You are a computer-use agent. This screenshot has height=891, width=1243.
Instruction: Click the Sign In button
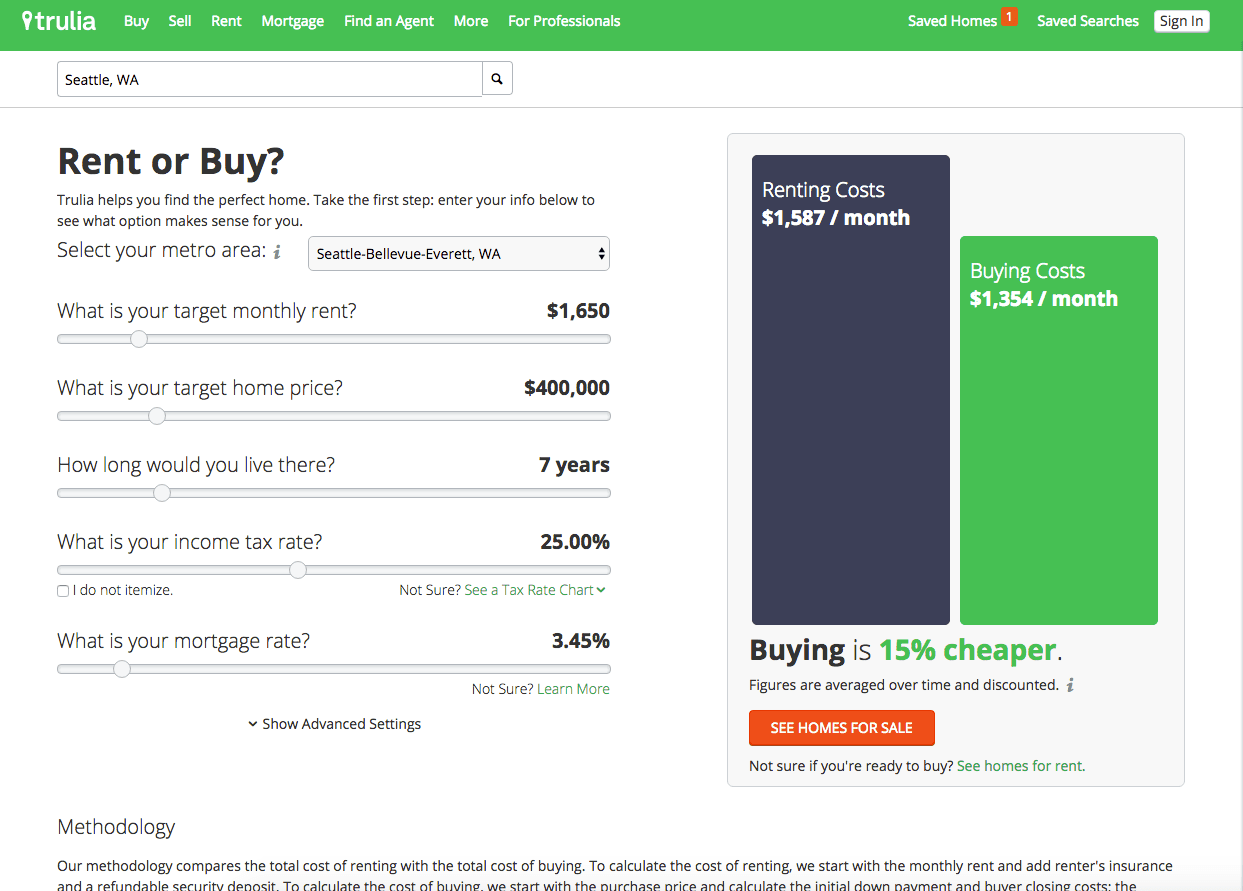pos(1181,21)
